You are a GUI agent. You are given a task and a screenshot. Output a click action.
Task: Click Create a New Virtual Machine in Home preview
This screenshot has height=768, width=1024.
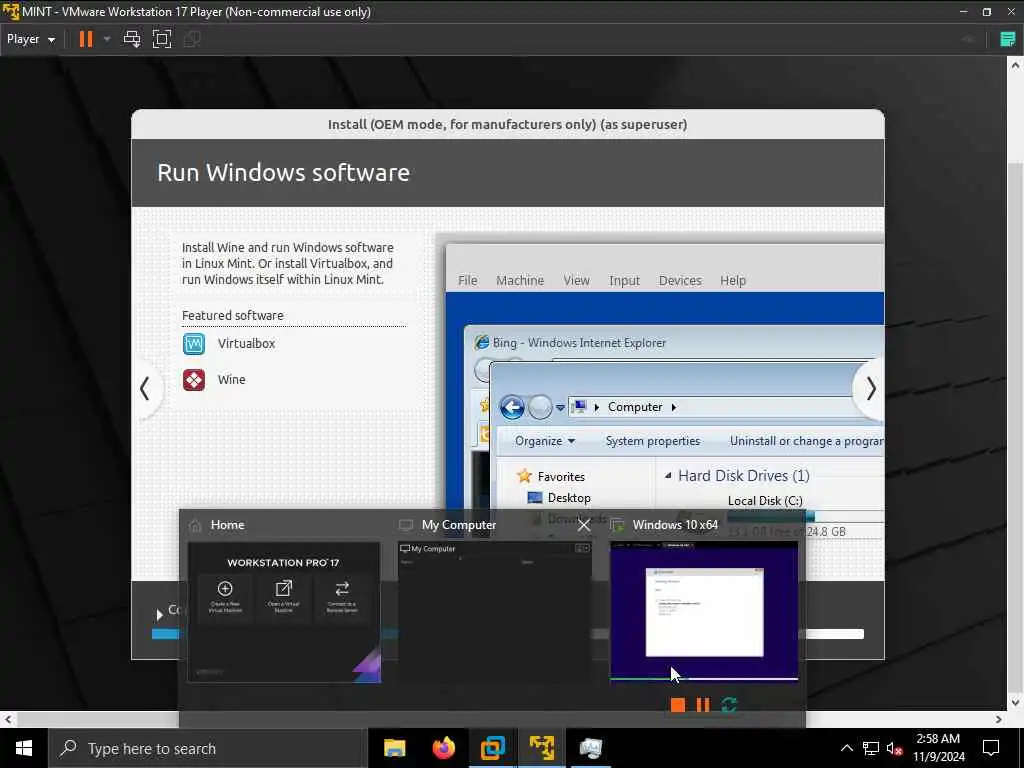225,598
